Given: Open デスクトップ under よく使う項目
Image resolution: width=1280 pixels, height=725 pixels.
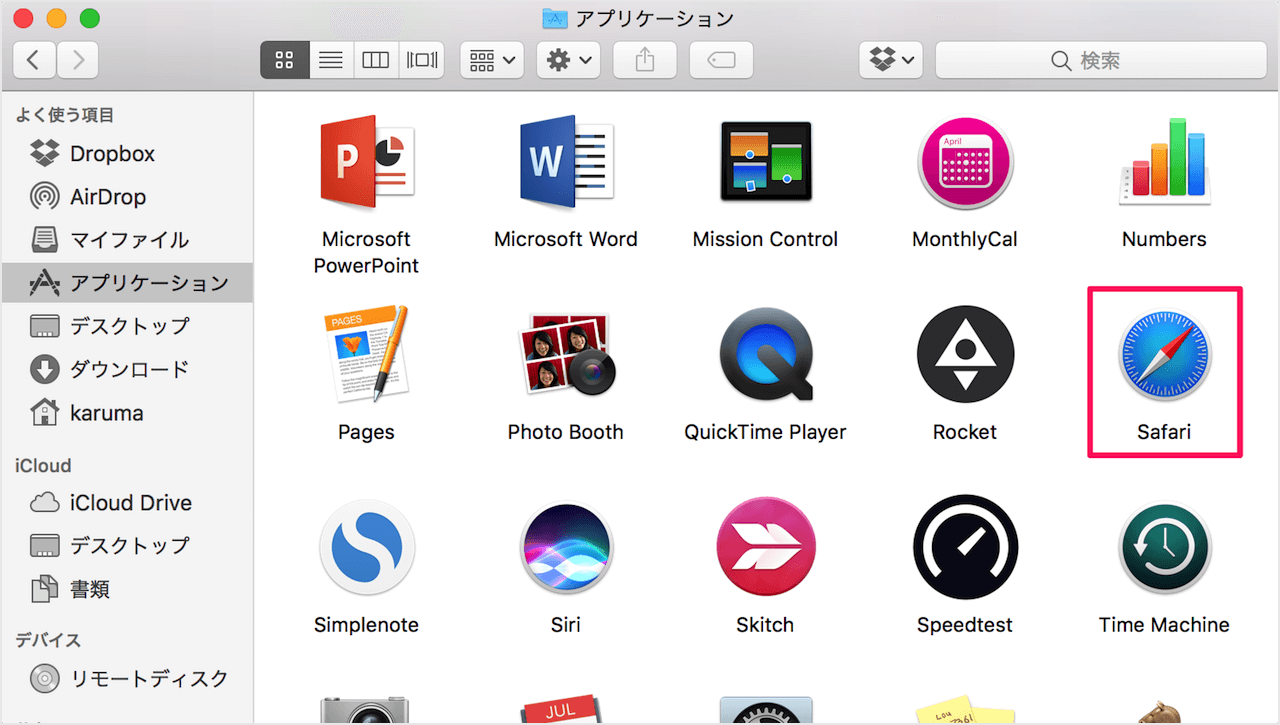Looking at the screenshot, I should (127, 326).
